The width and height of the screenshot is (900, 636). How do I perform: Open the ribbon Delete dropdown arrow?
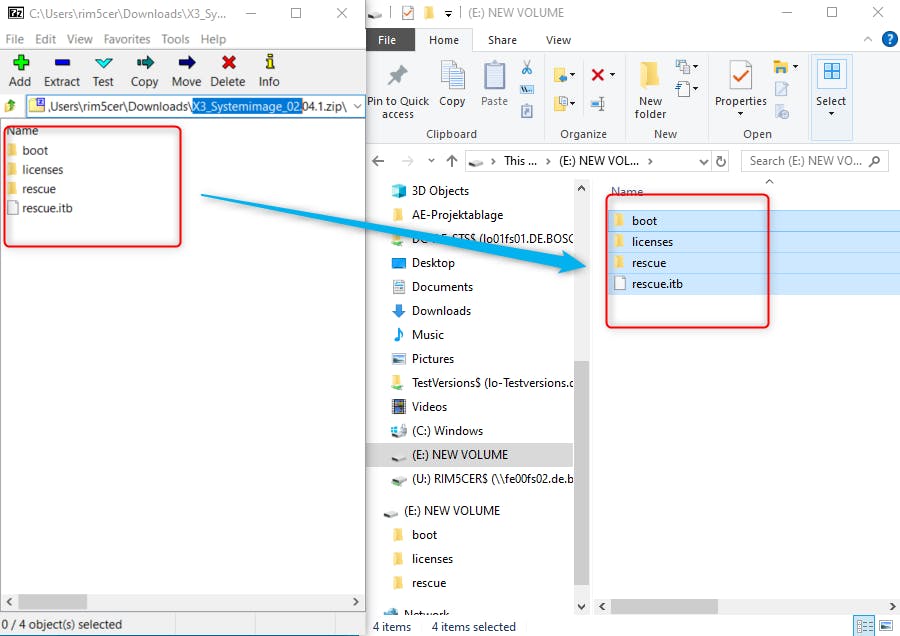(612, 75)
